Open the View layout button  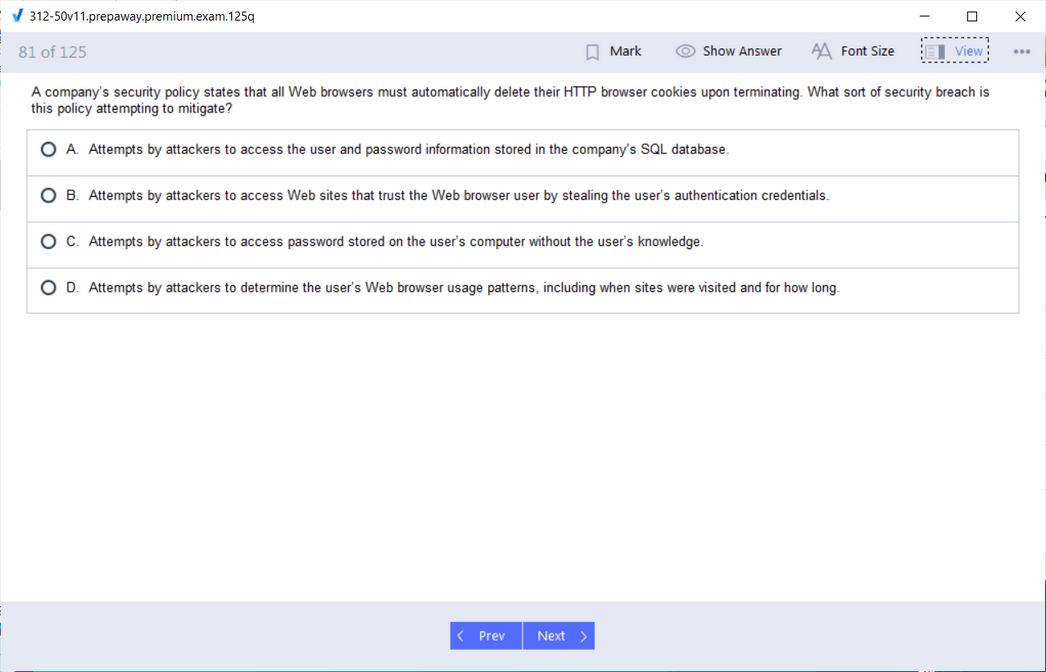(955, 51)
